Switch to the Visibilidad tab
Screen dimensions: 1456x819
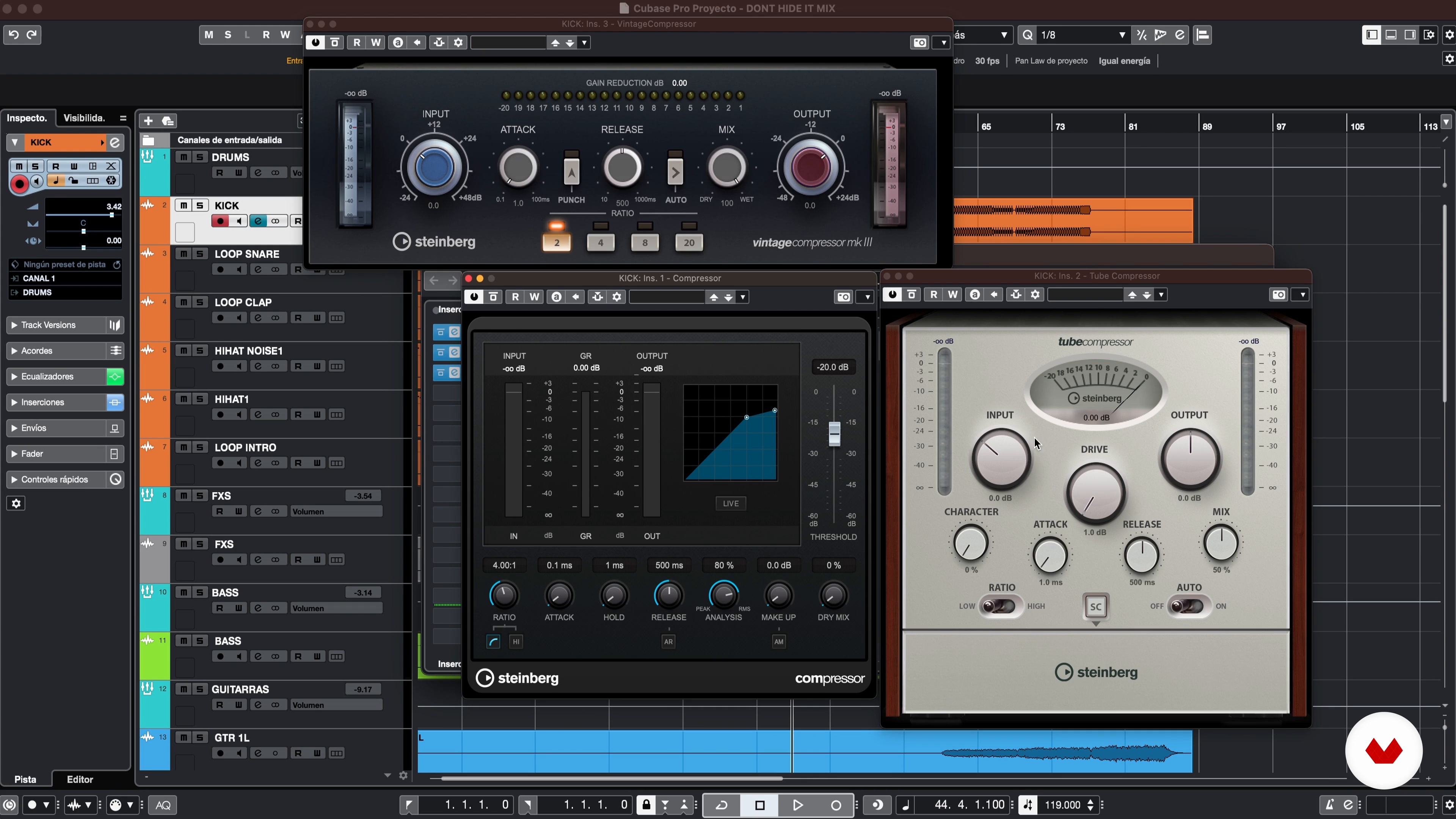[x=84, y=118]
